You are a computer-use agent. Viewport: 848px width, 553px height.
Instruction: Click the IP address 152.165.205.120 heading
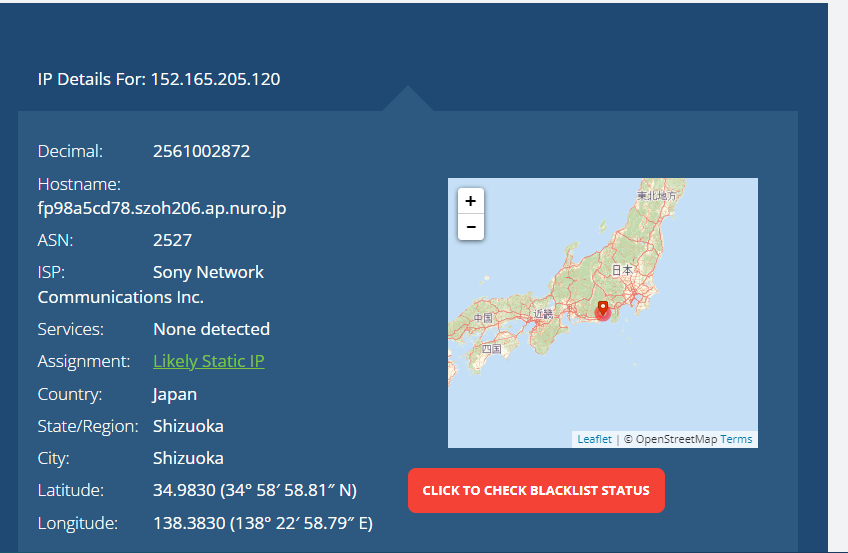pyautogui.click(x=215, y=79)
